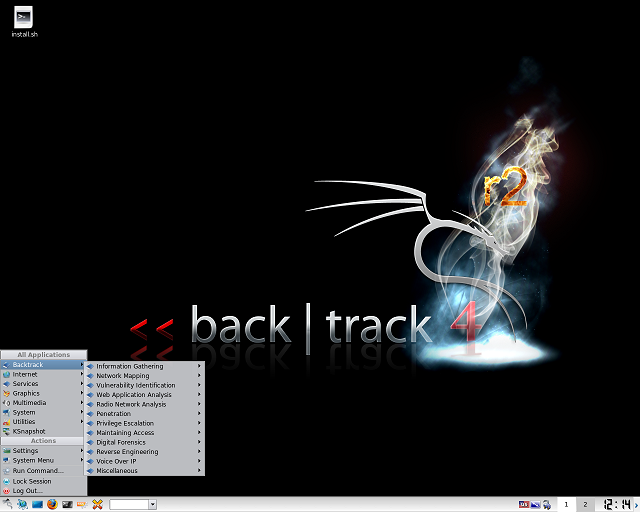The height and width of the screenshot is (512, 640).
Task: Open the panel command field dropdown arrow
Action: click(153, 505)
